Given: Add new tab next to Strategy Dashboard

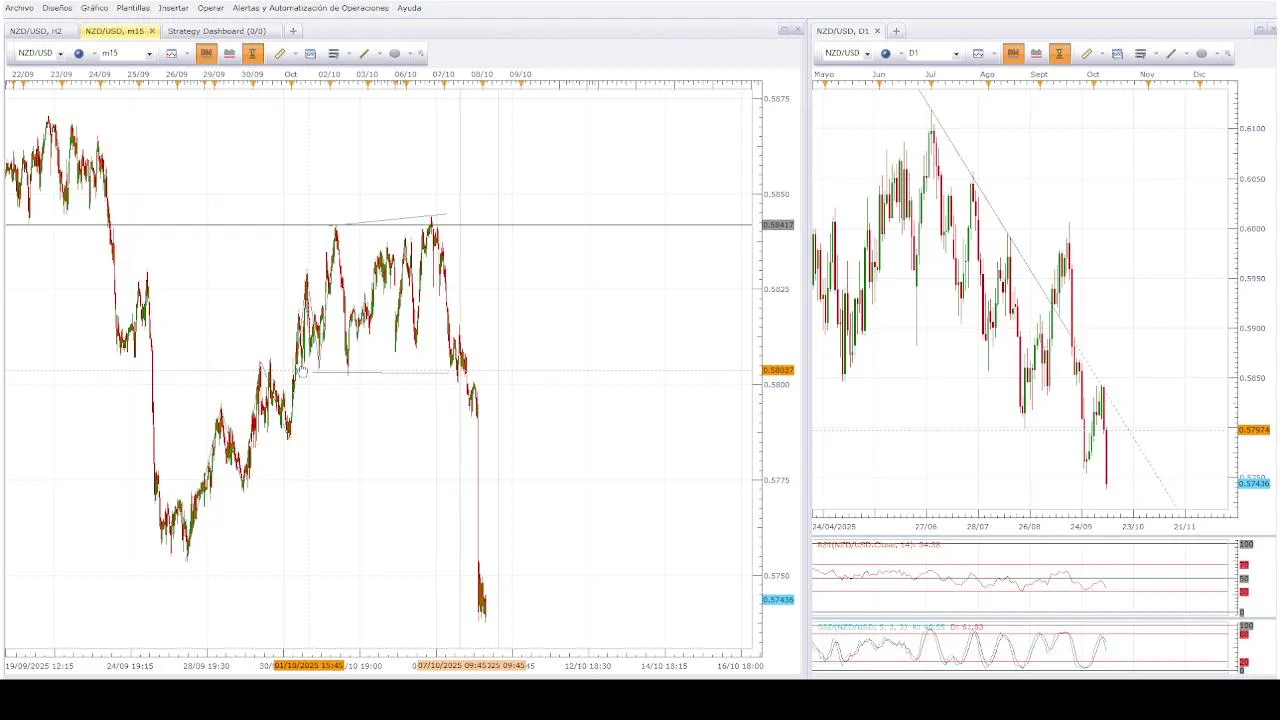Looking at the screenshot, I should (x=293, y=31).
